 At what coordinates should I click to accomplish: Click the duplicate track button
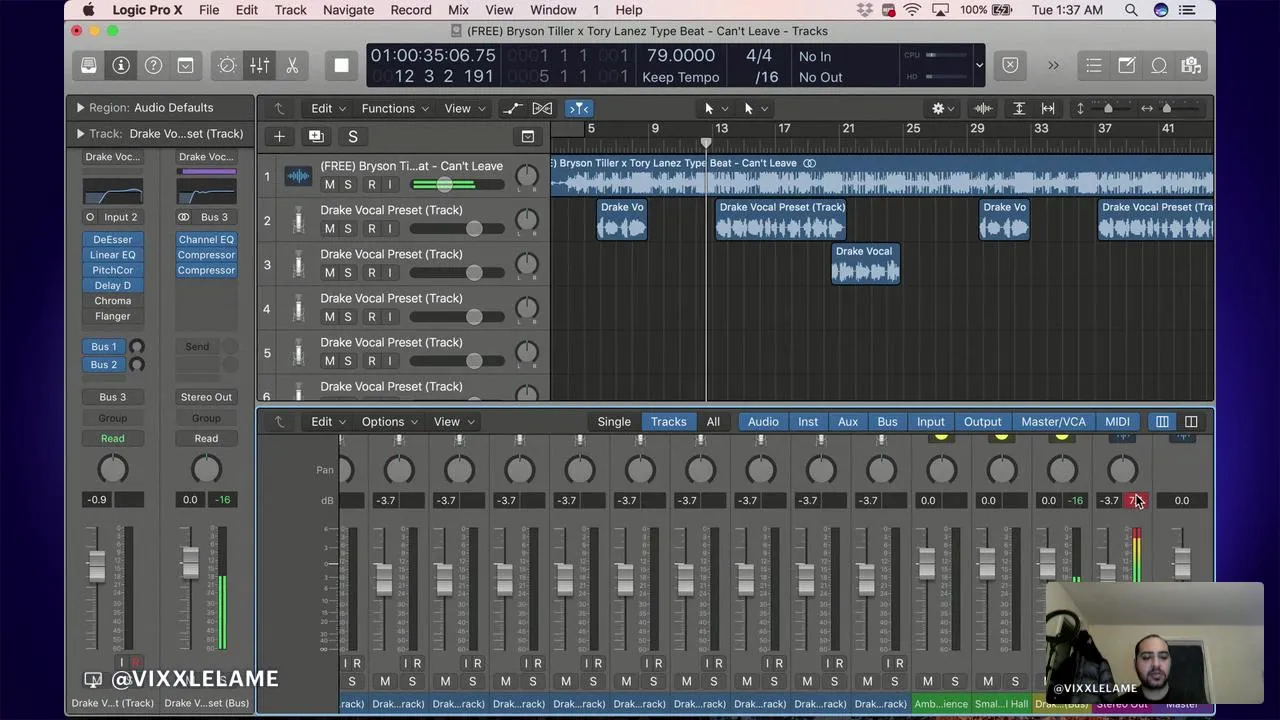[x=316, y=136]
